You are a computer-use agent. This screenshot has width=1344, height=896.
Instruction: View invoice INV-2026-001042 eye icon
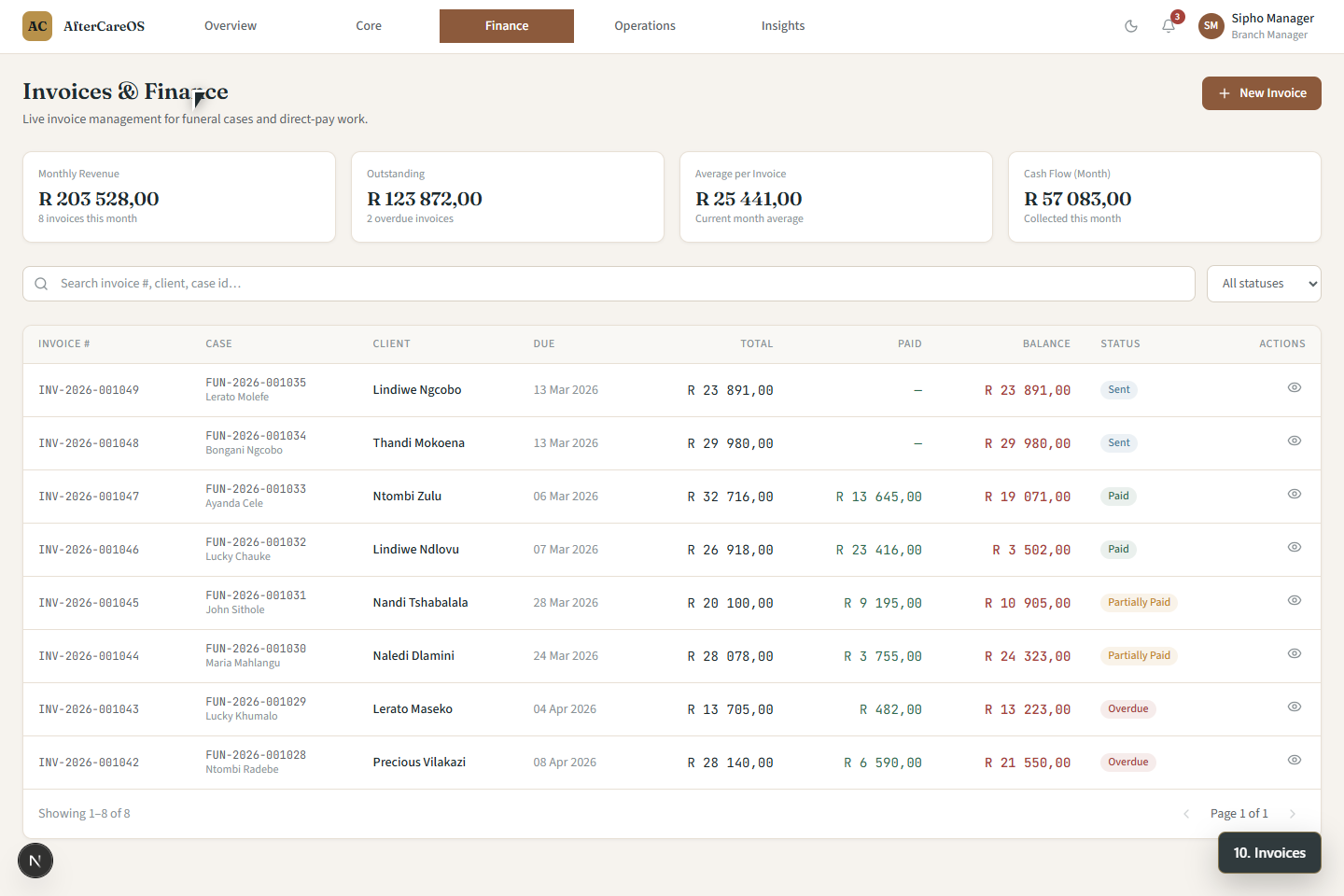pyautogui.click(x=1295, y=760)
